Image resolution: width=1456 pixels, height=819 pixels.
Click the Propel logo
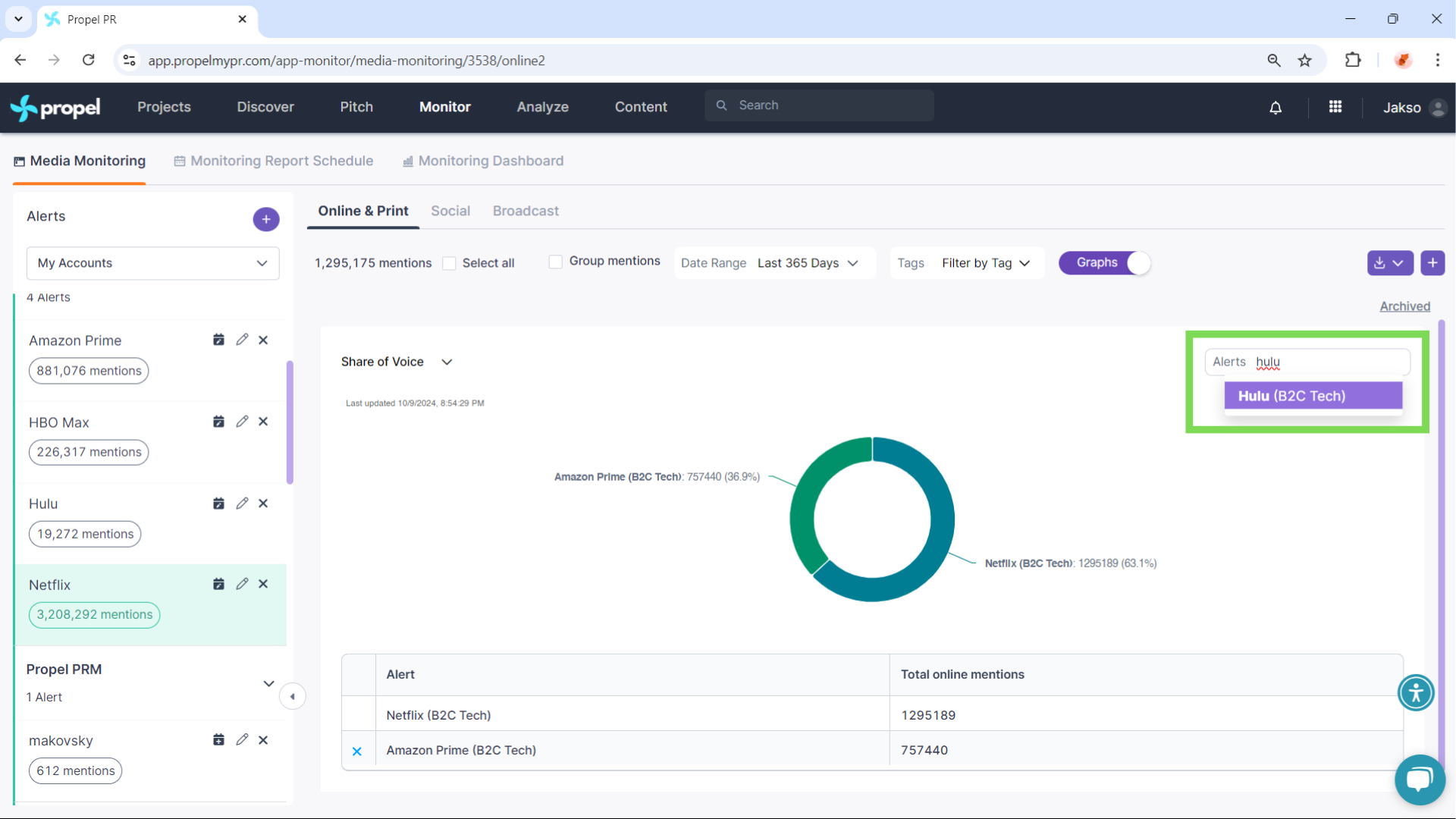click(55, 108)
